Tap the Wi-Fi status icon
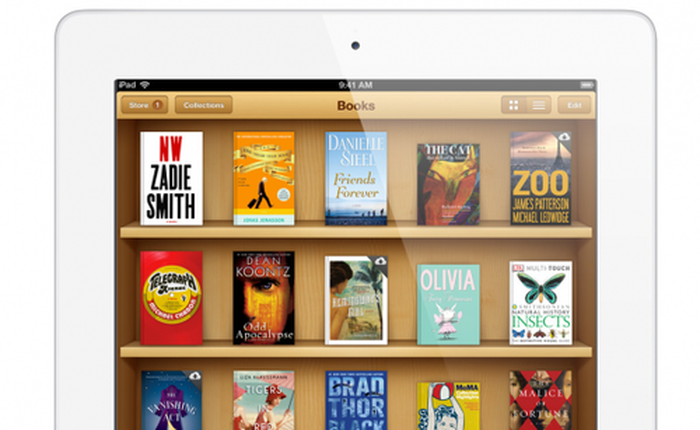 pos(144,85)
